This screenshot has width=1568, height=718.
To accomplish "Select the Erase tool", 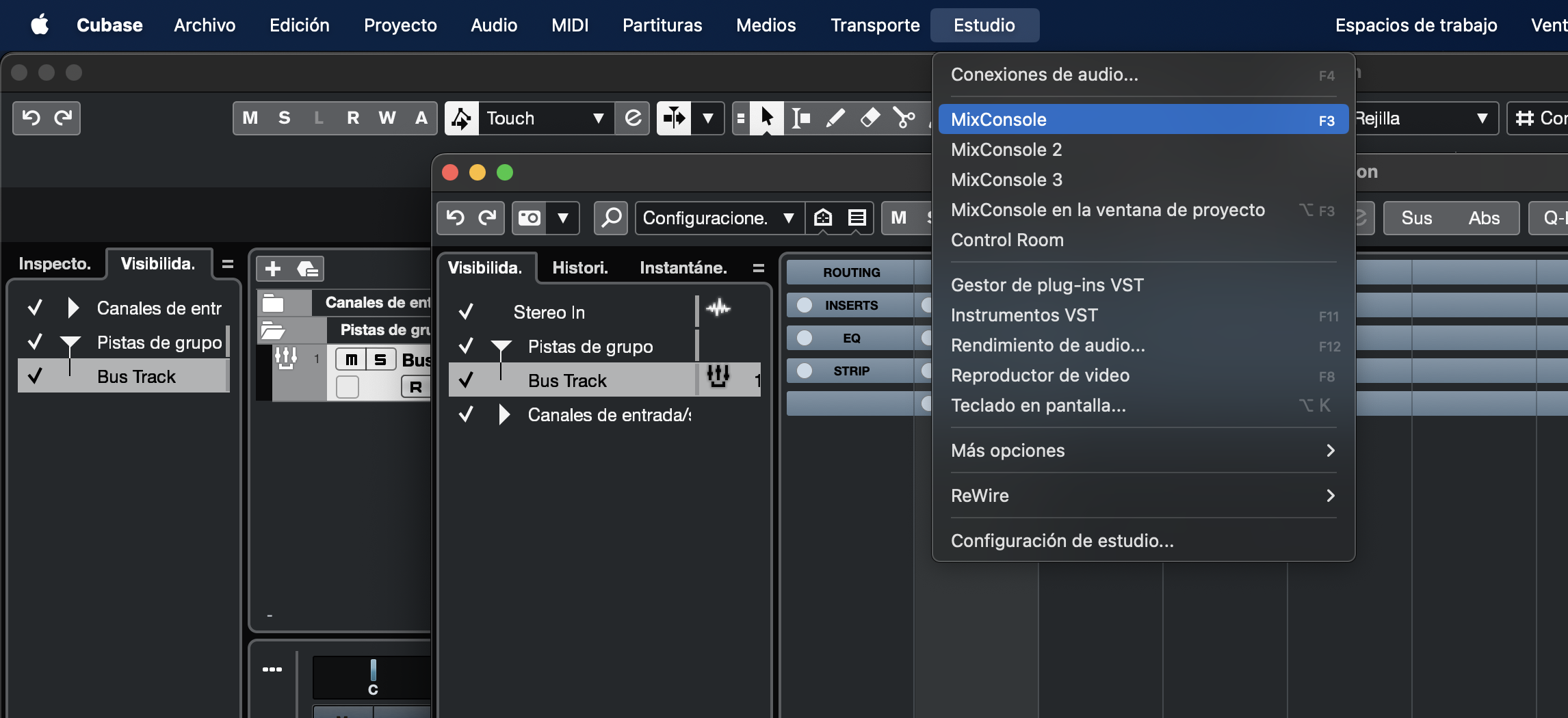I will (870, 118).
